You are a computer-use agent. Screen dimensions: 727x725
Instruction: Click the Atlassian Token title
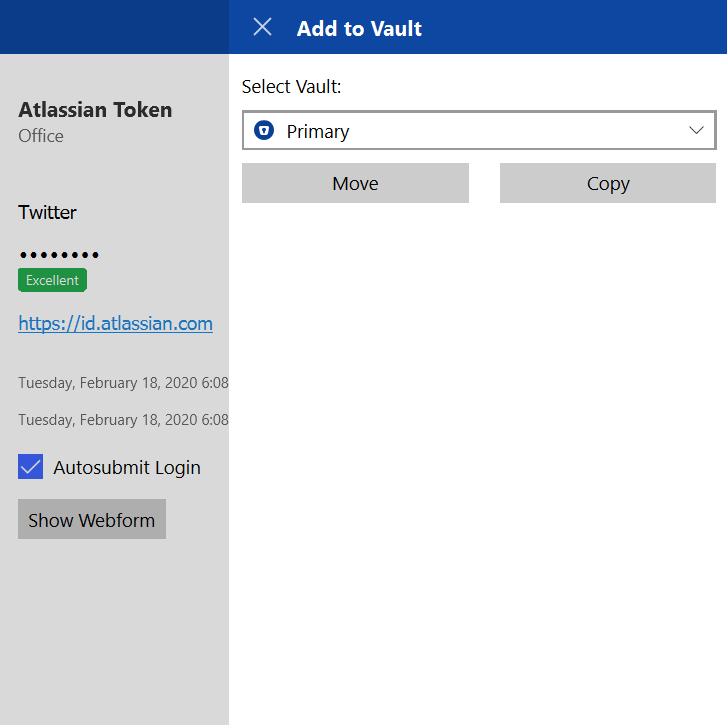(95, 110)
